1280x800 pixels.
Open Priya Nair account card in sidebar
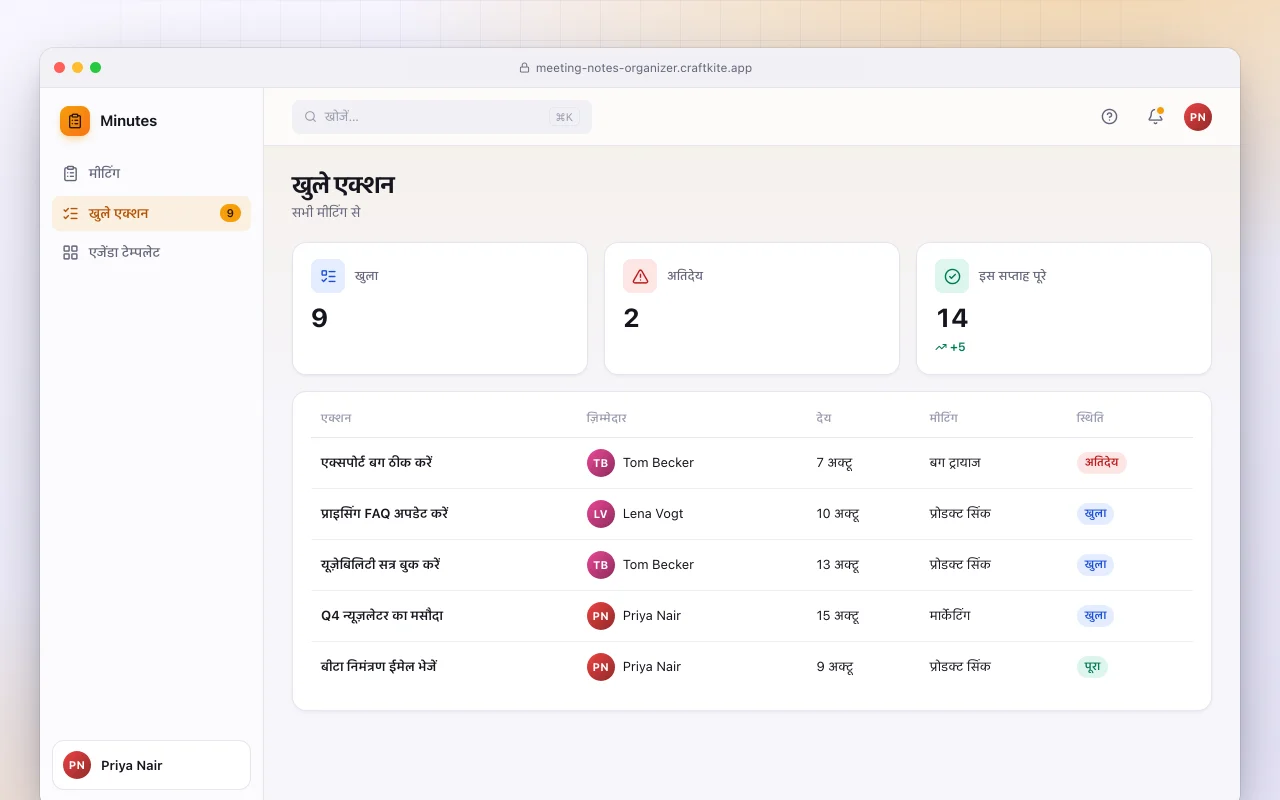[151, 765]
